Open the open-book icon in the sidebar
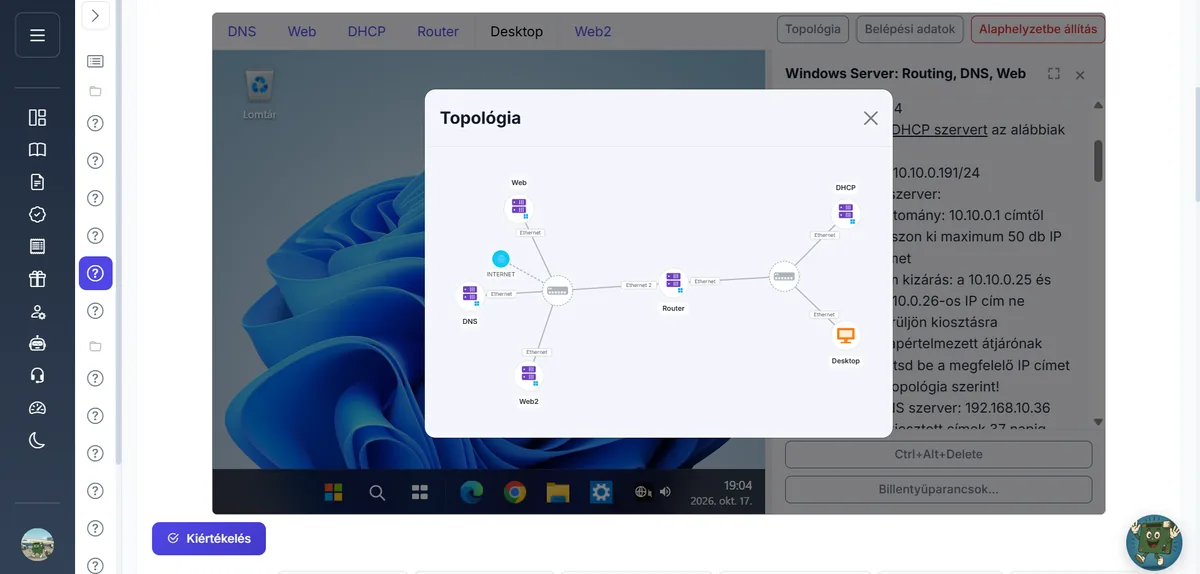Viewport: 1200px width, 574px height. point(37,150)
